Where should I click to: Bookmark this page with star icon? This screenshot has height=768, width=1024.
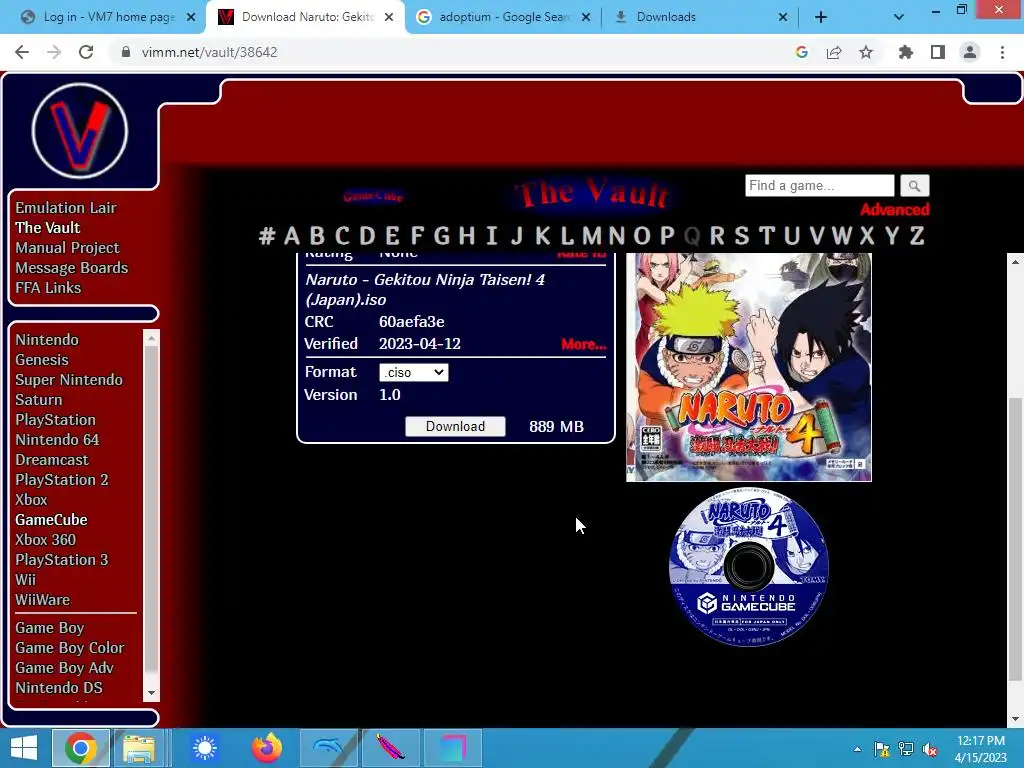(866, 52)
